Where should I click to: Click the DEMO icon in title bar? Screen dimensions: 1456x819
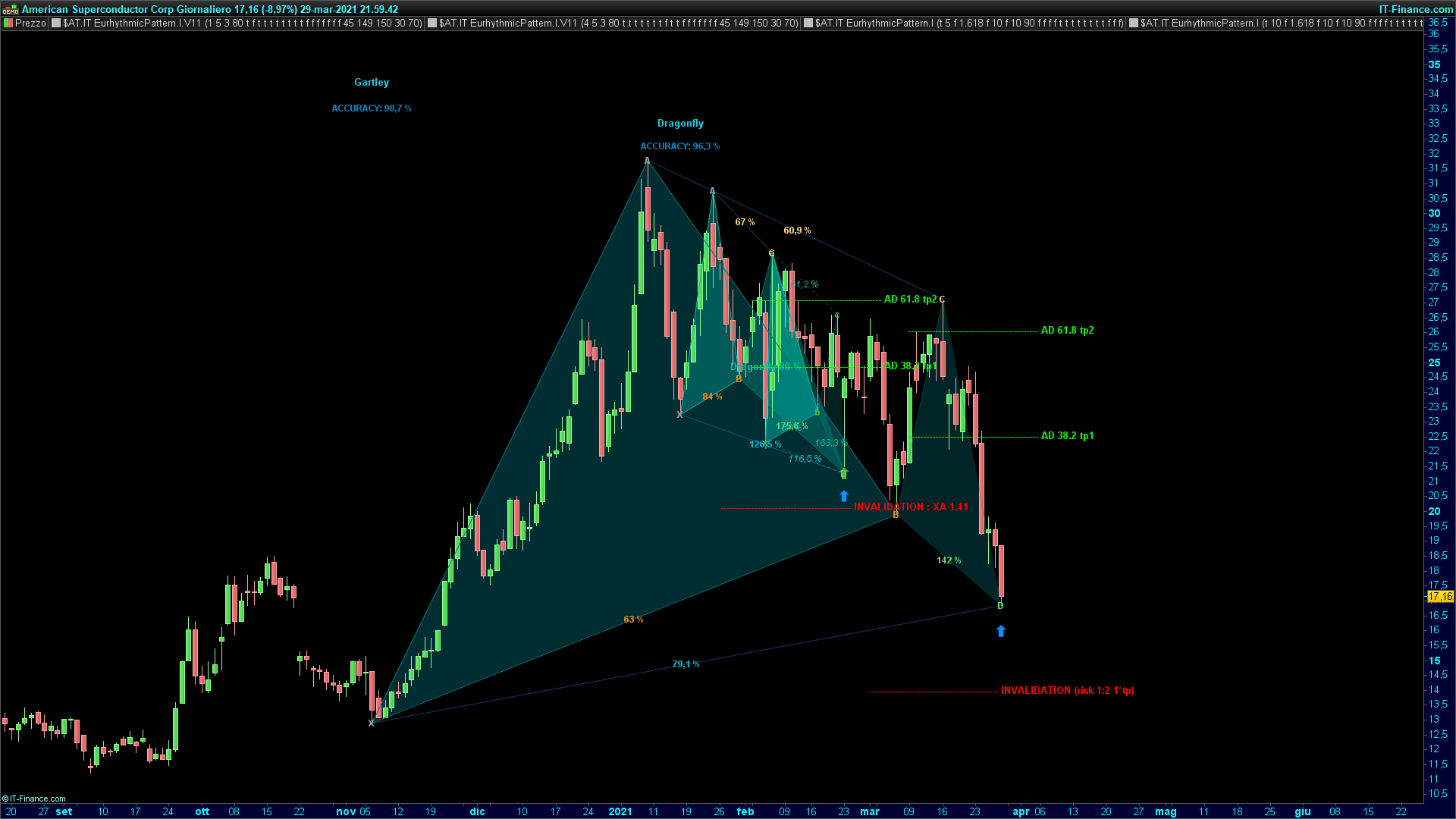click(11, 9)
